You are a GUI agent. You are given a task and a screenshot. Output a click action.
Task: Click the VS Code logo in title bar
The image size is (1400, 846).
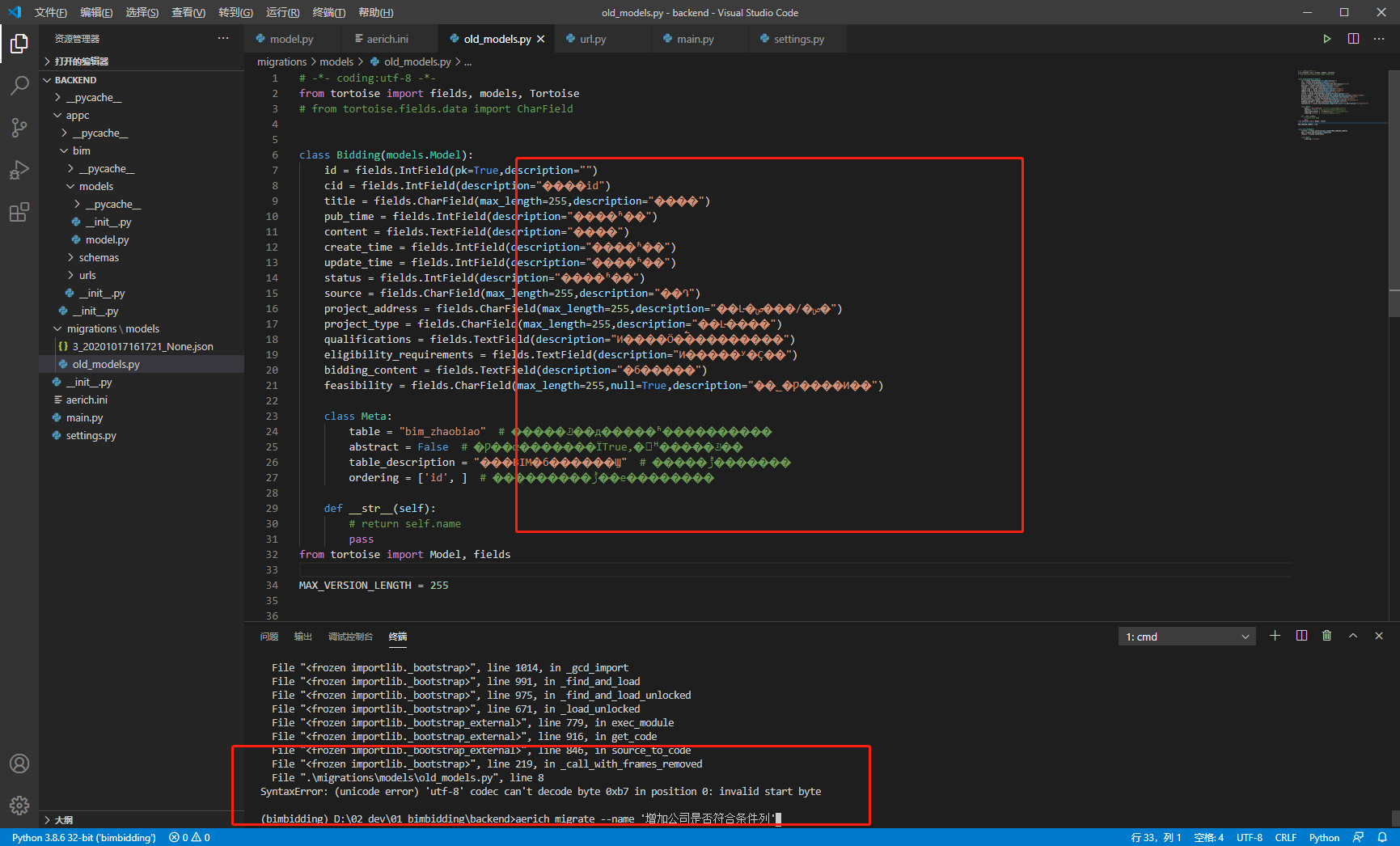pos(15,12)
